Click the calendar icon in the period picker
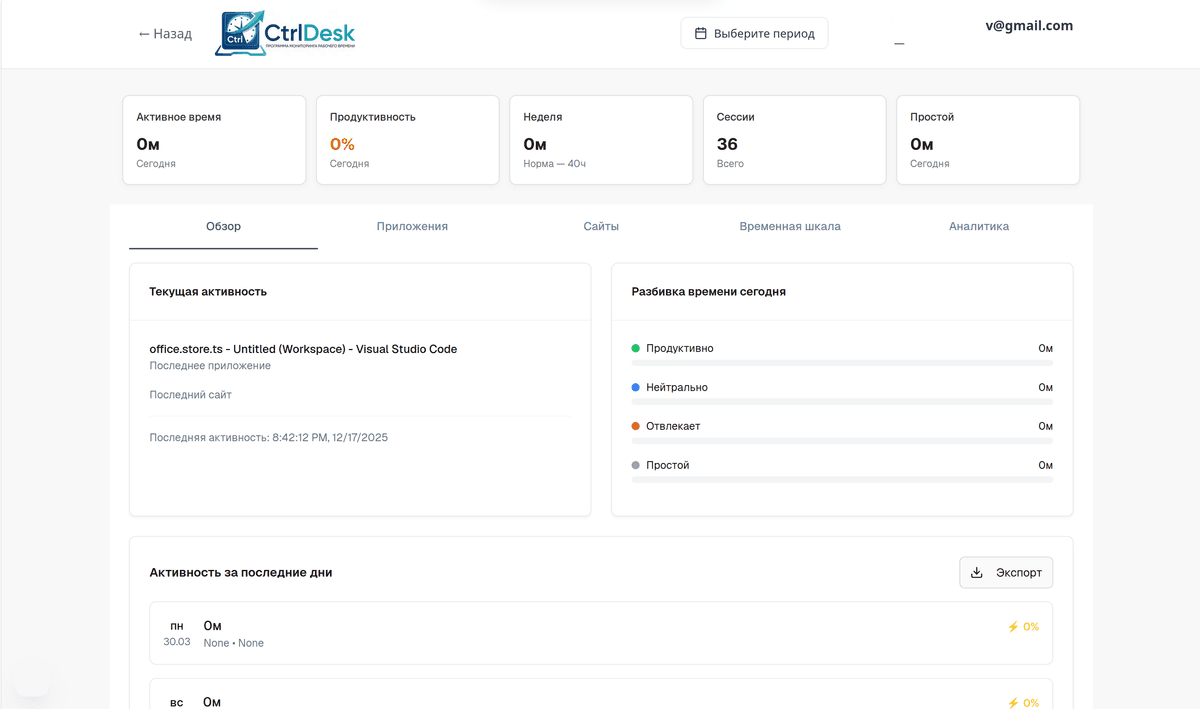This screenshot has height=709, width=1200. pyautogui.click(x=701, y=33)
